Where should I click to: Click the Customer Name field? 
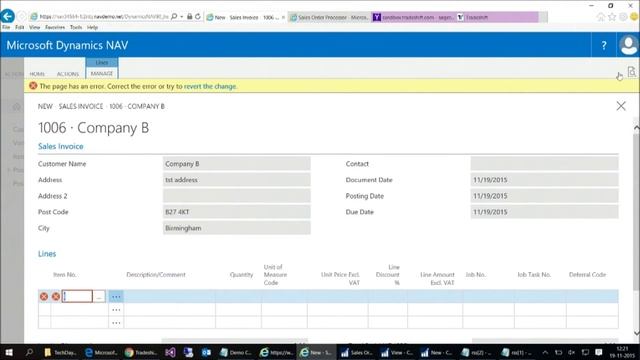click(236, 164)
